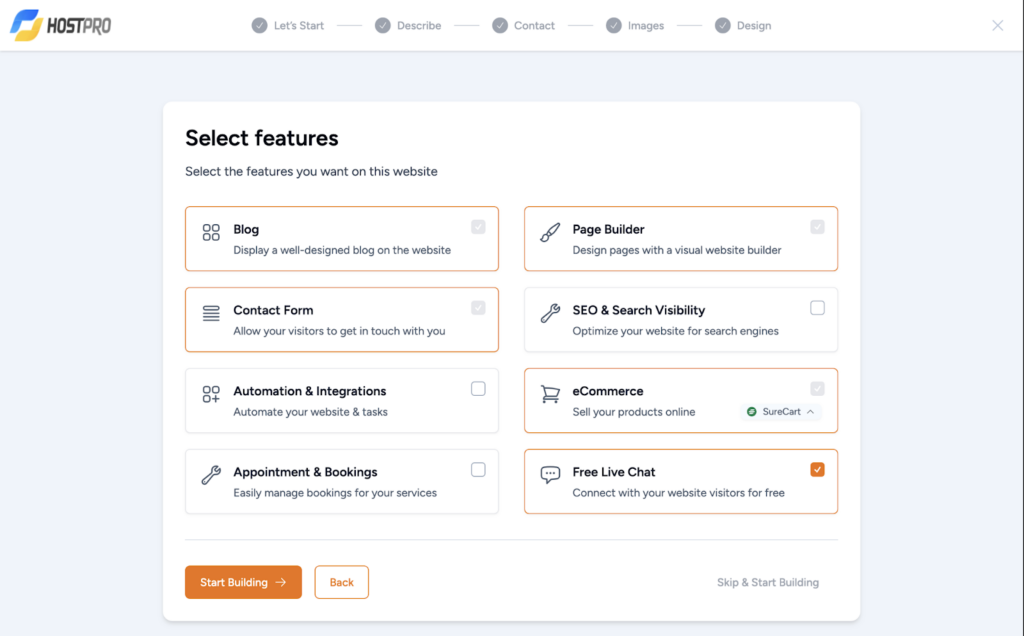Click the Contact step checkmark icon
Viewport: 1024px width, 636px height.
[x=500, y=25]
